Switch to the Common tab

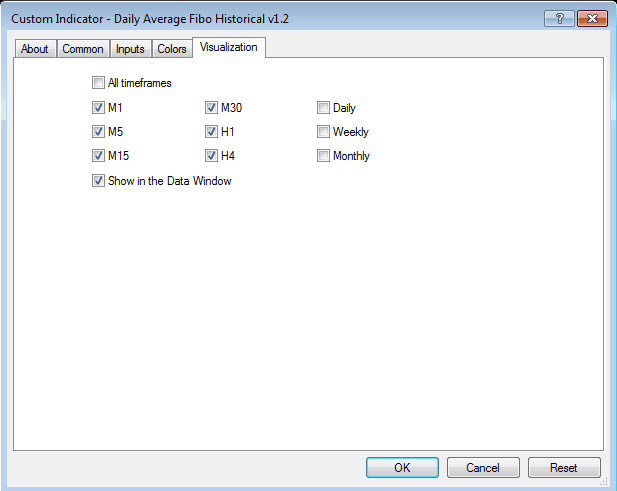(83, 49)
